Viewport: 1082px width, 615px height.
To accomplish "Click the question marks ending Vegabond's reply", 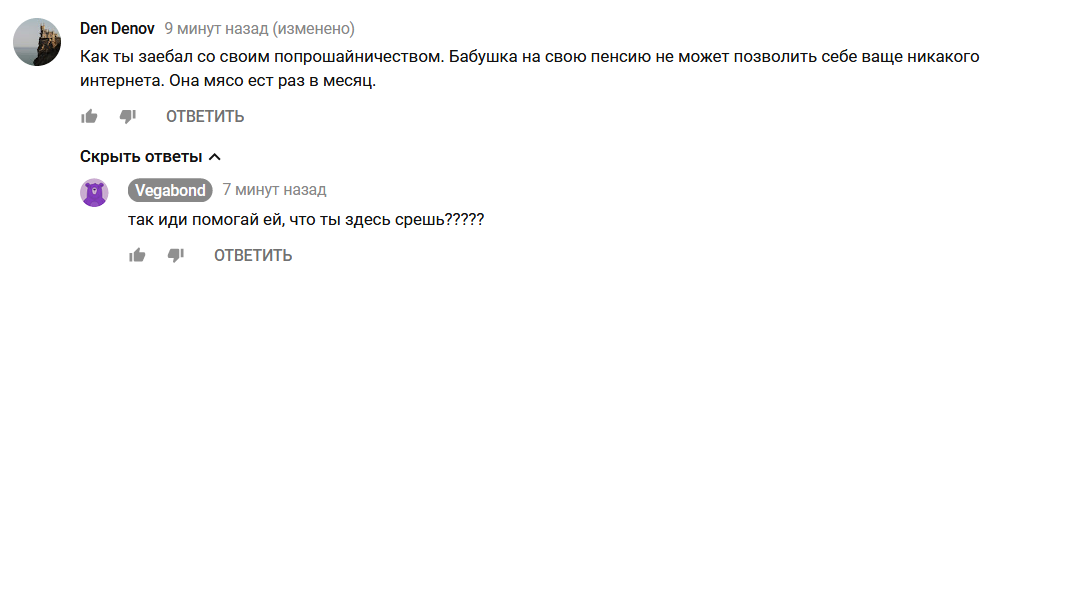I will (464, 219).
